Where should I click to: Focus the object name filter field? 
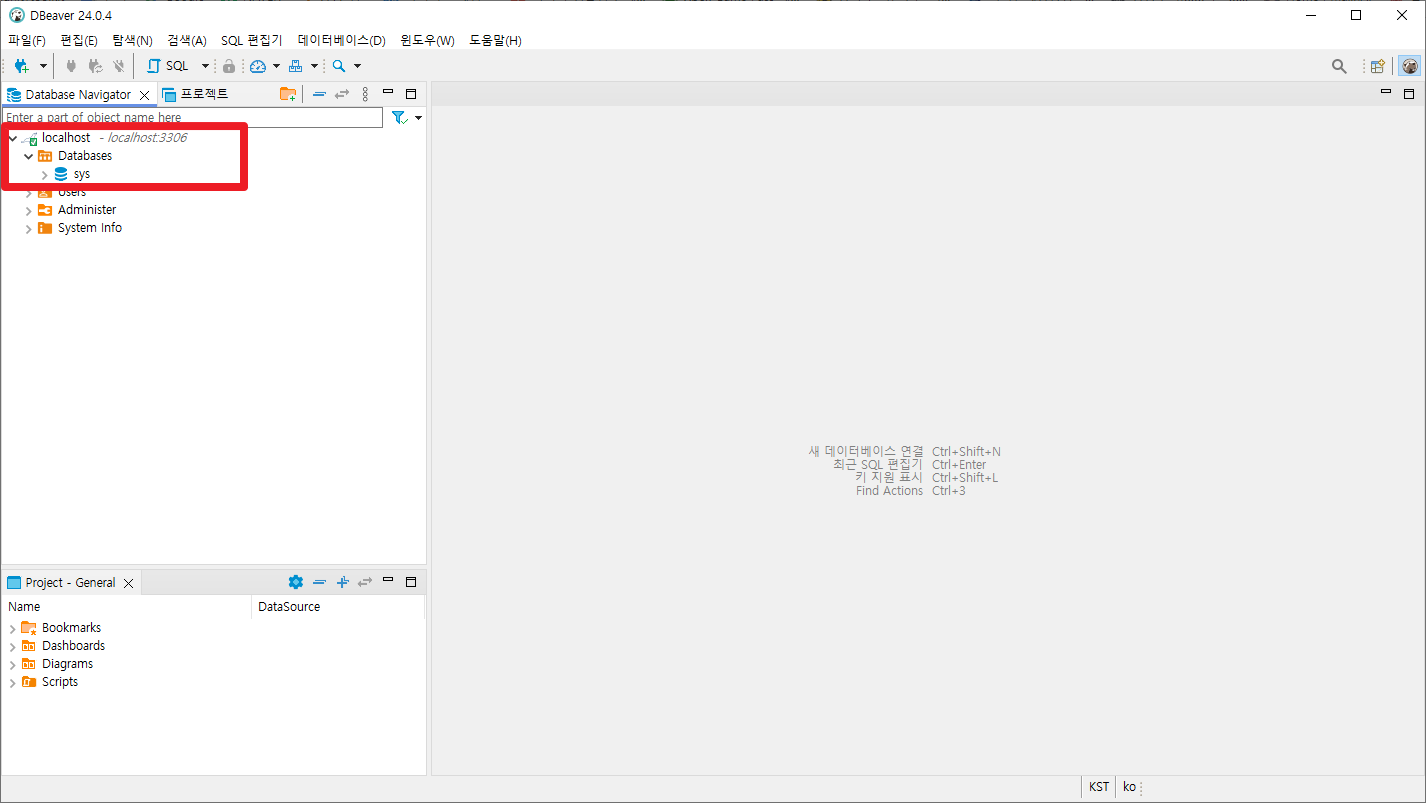point(192,118)
